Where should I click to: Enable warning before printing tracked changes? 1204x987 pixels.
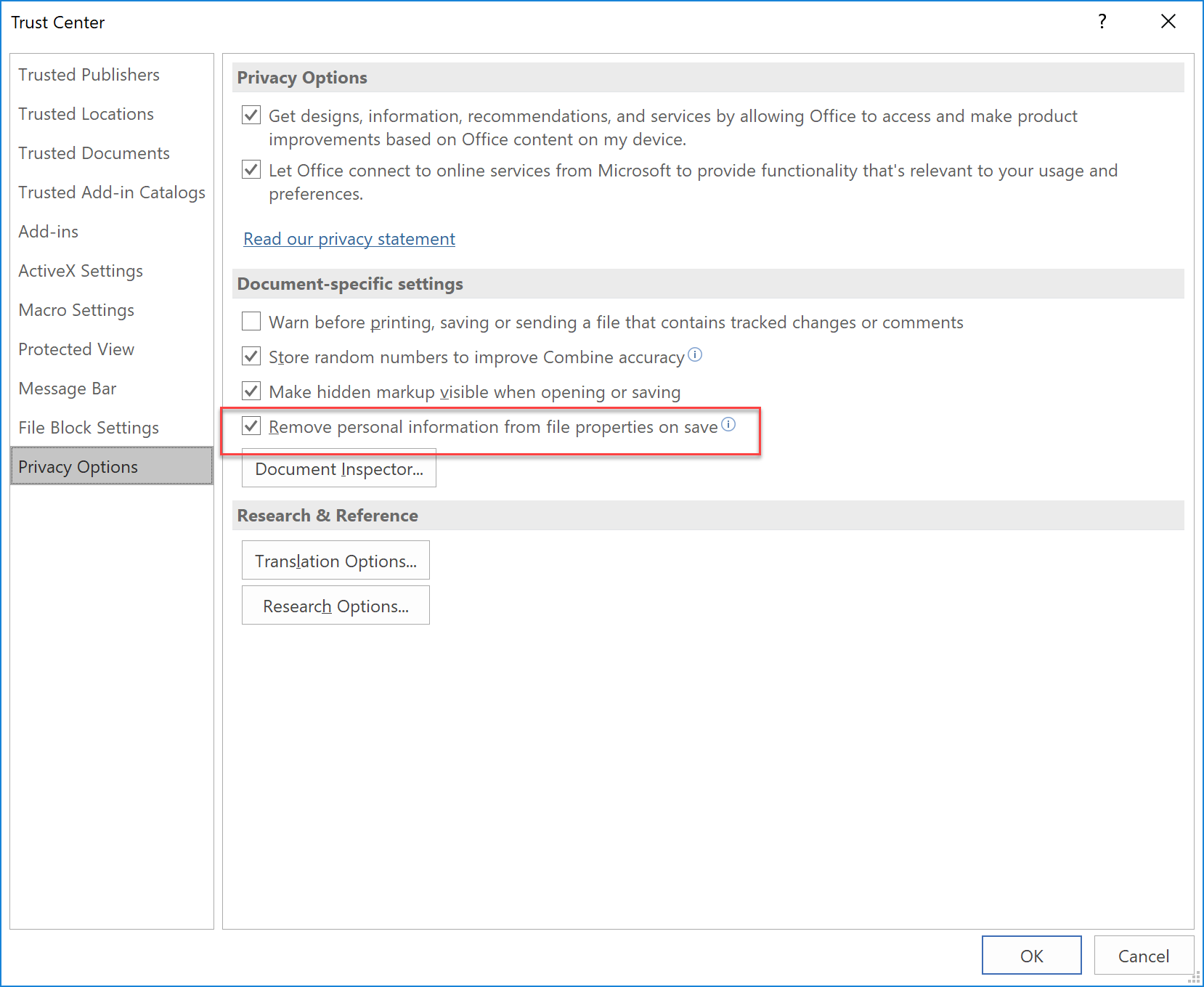pyautogui.click(x=251, y=321)
